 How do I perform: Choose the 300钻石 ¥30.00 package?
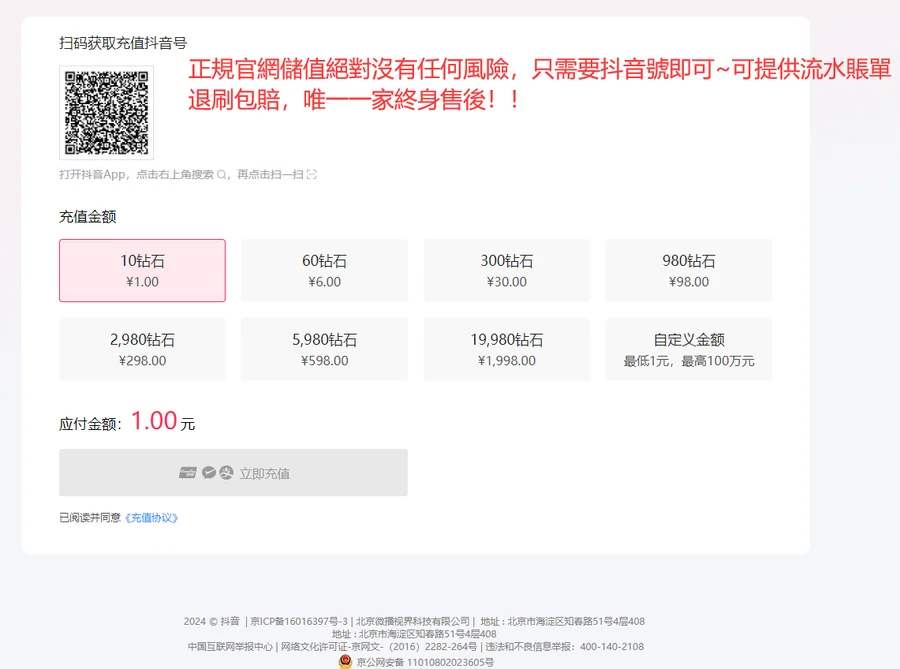[506, 270]
